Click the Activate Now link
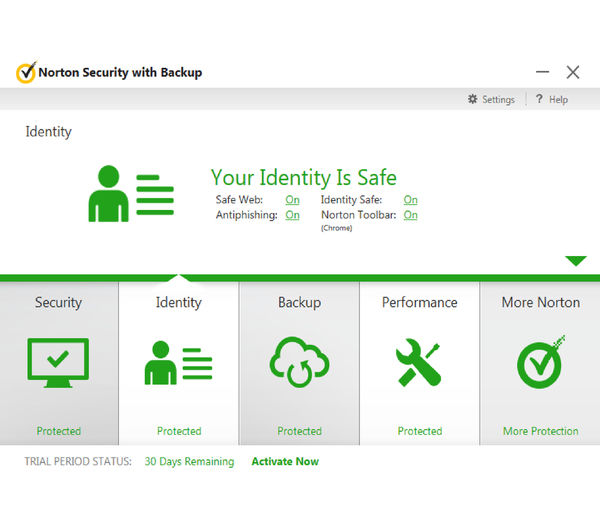 tap(285, 462)
